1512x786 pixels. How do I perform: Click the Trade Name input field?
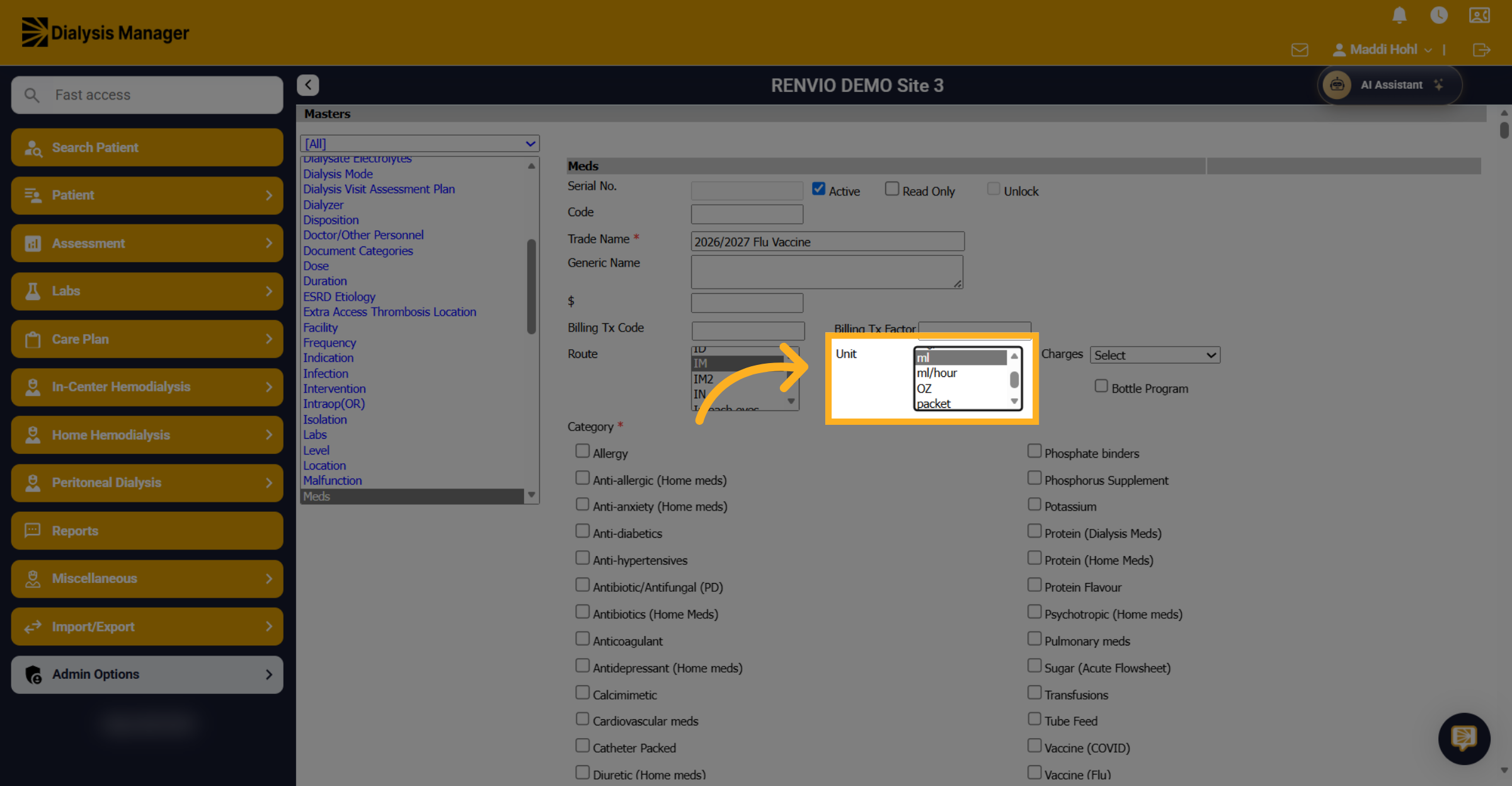827,242
